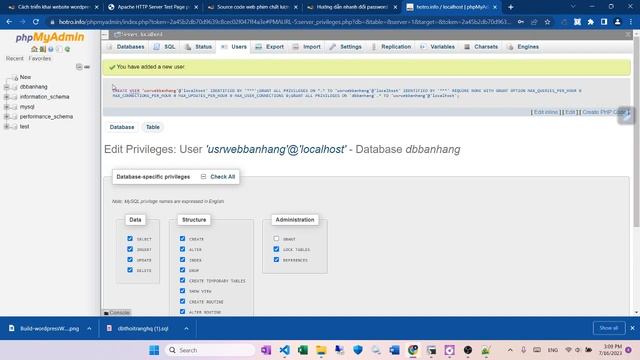Select the Table sub-tab button

[153, 127]
